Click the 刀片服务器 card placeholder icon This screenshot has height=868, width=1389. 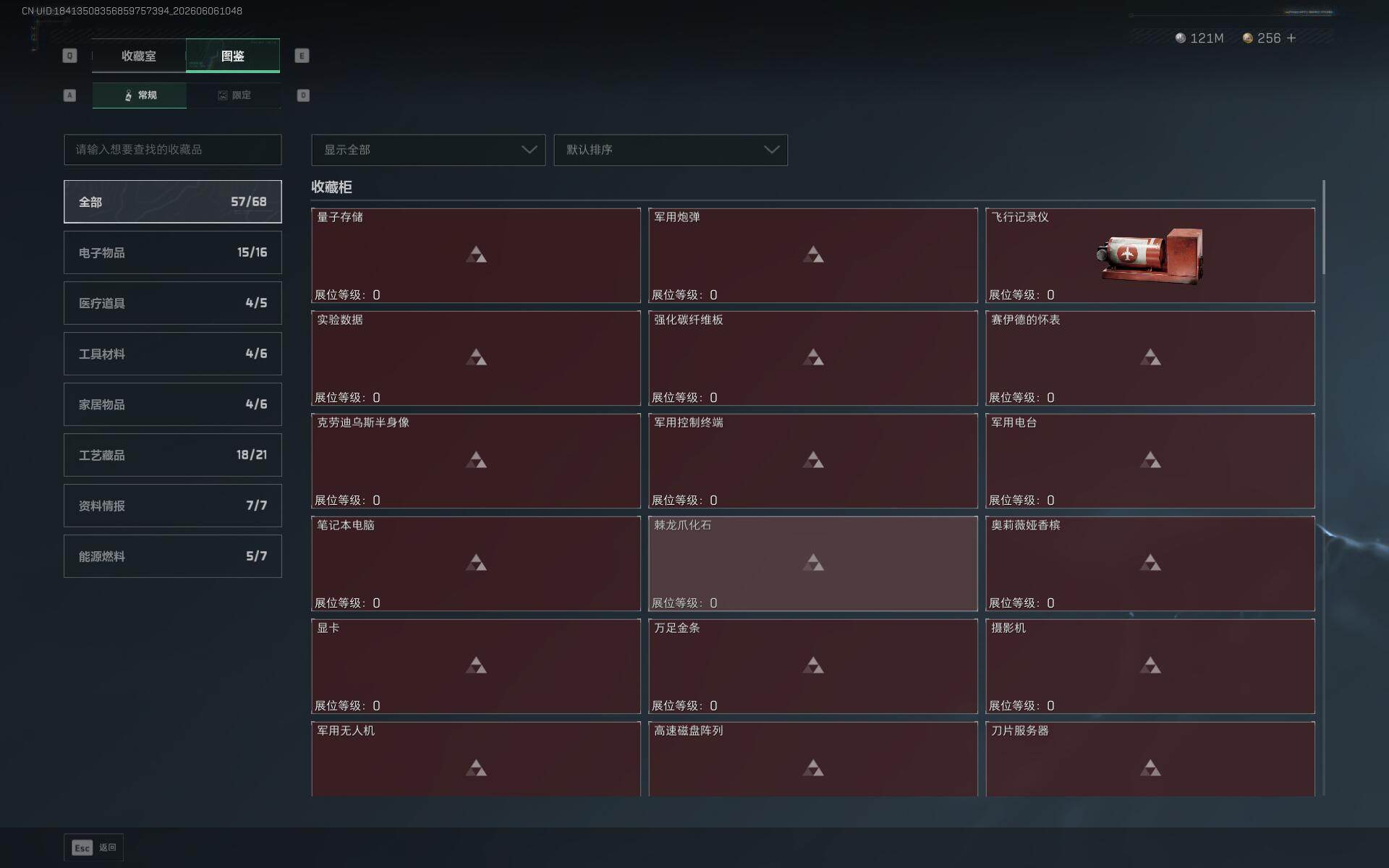tap(1150, 767)
